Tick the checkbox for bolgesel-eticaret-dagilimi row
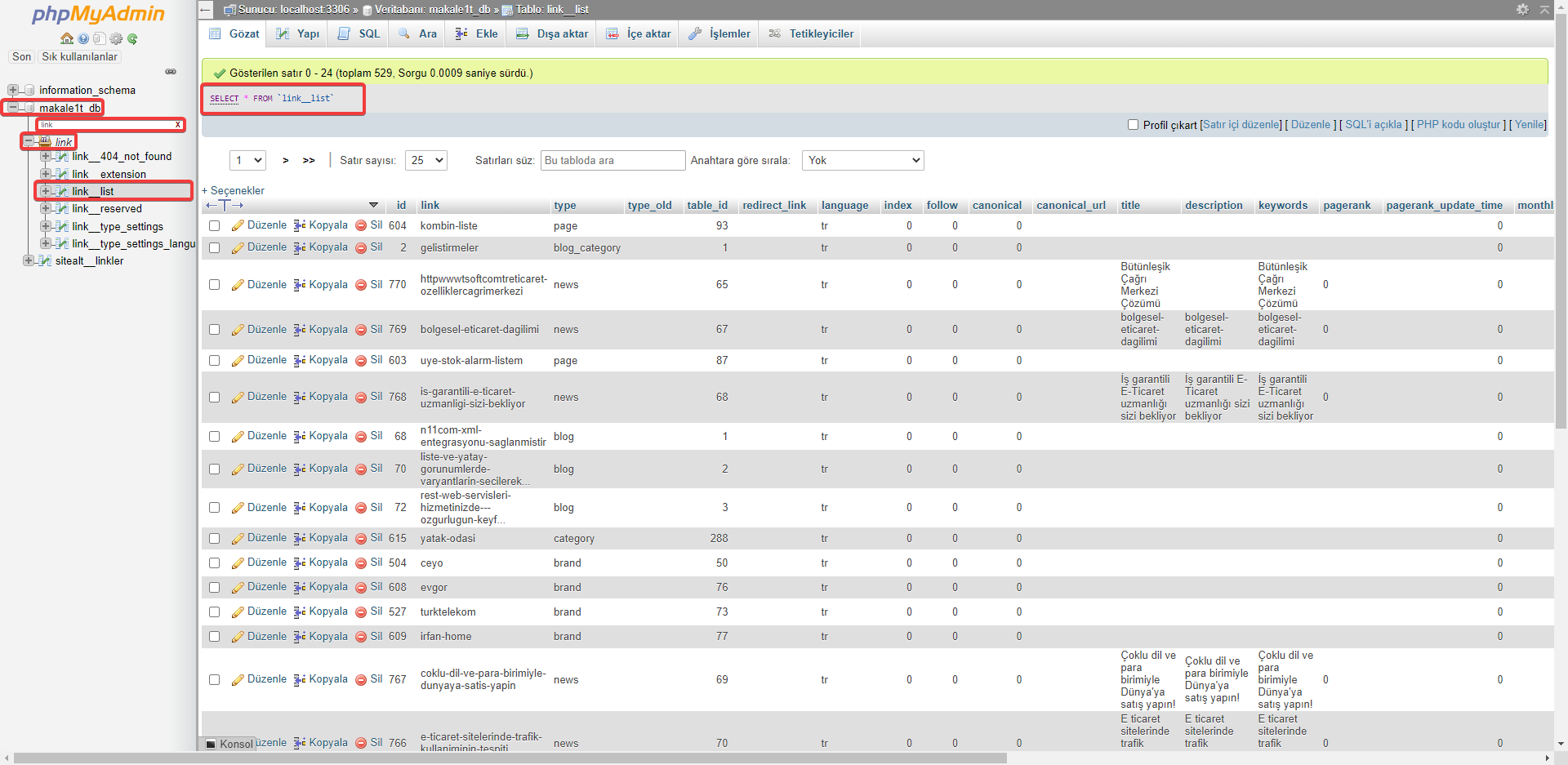Screen dimensions: 1568x765 coord(214,330)
